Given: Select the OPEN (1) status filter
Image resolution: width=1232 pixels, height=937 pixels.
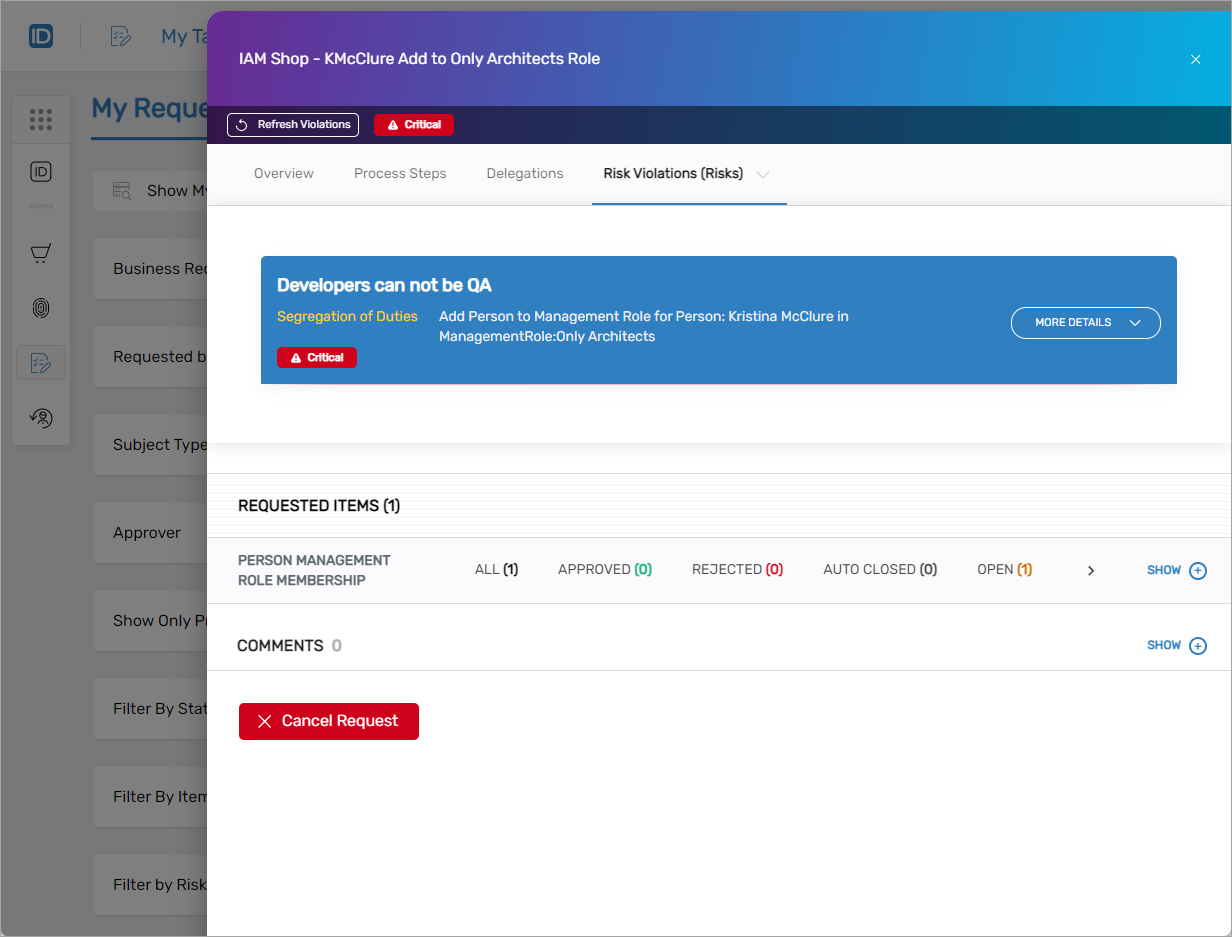Looking at the screenshot, I should point(1004,569).
